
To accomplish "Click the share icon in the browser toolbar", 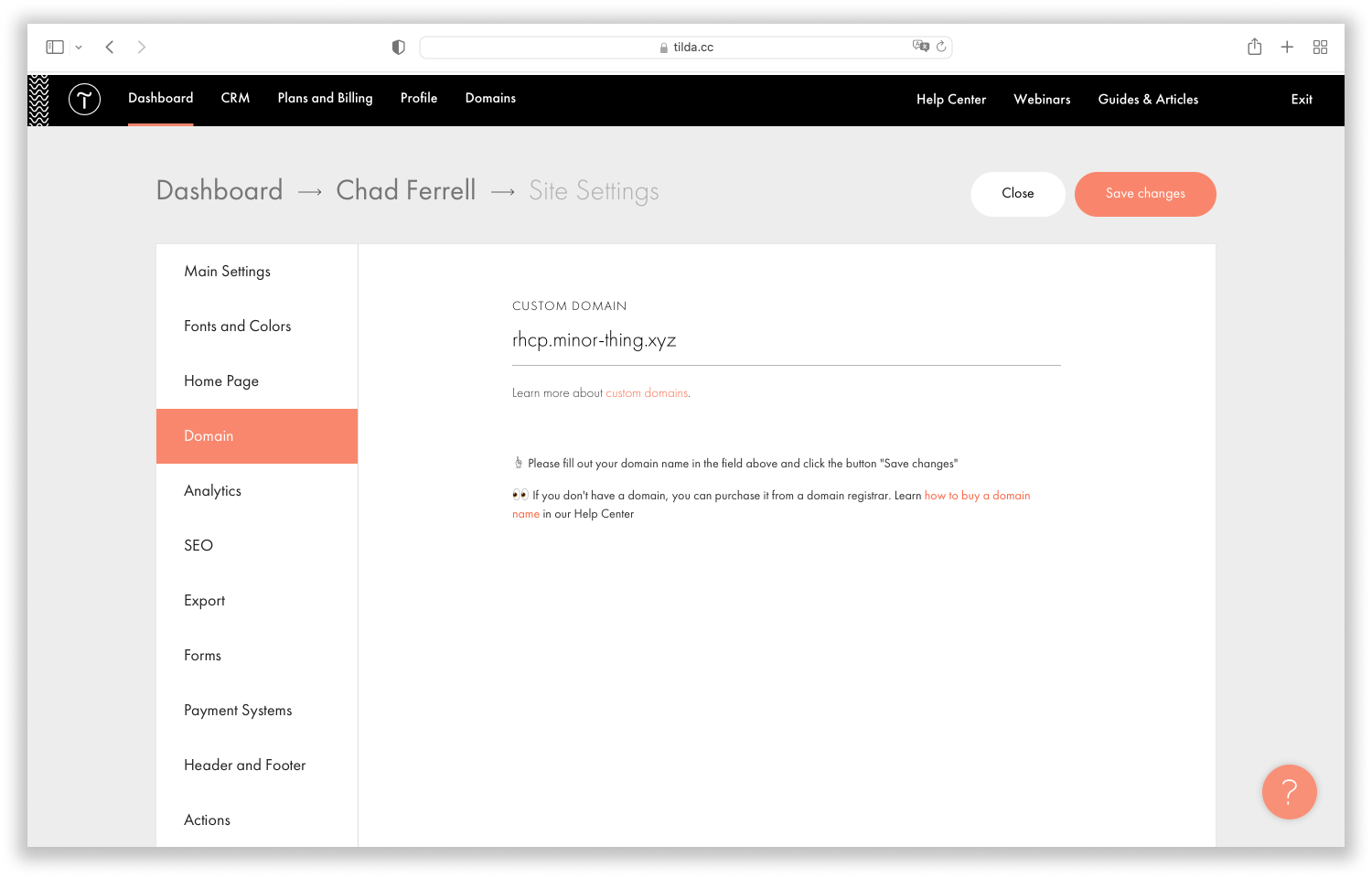I will [1254, 47].
